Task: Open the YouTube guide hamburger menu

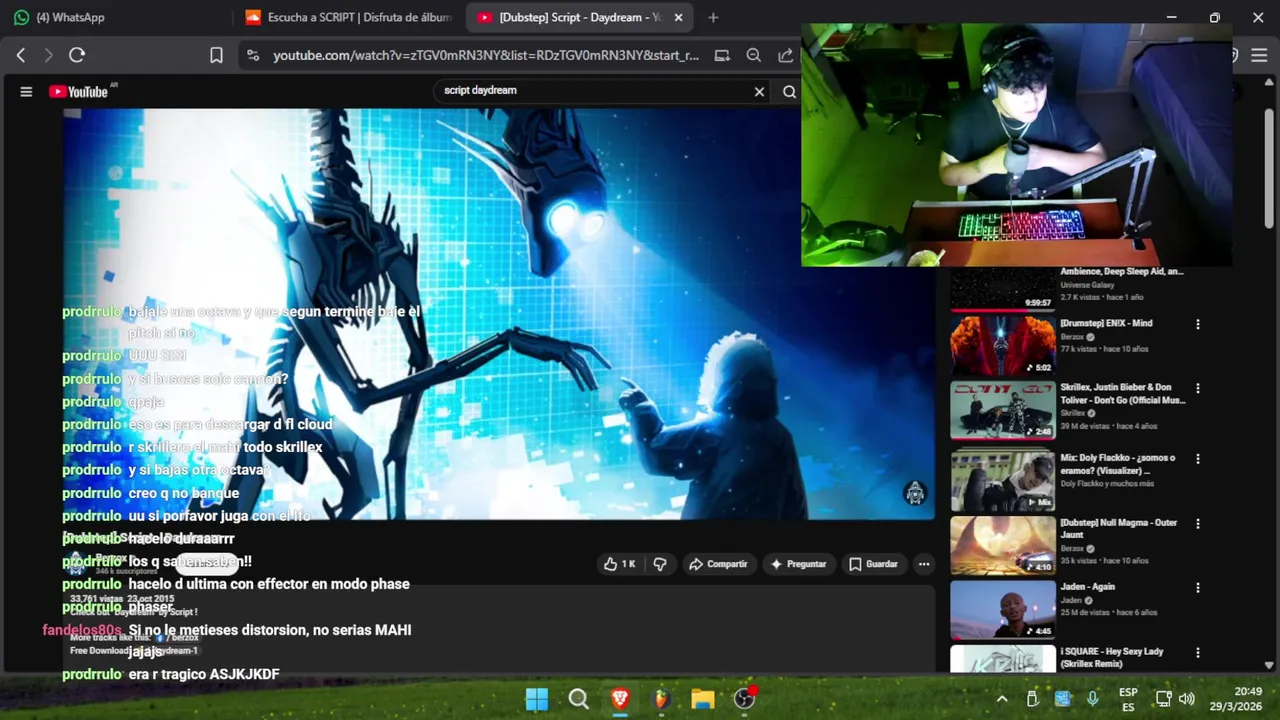Action: pyautogui.click(x=26, y=92)
